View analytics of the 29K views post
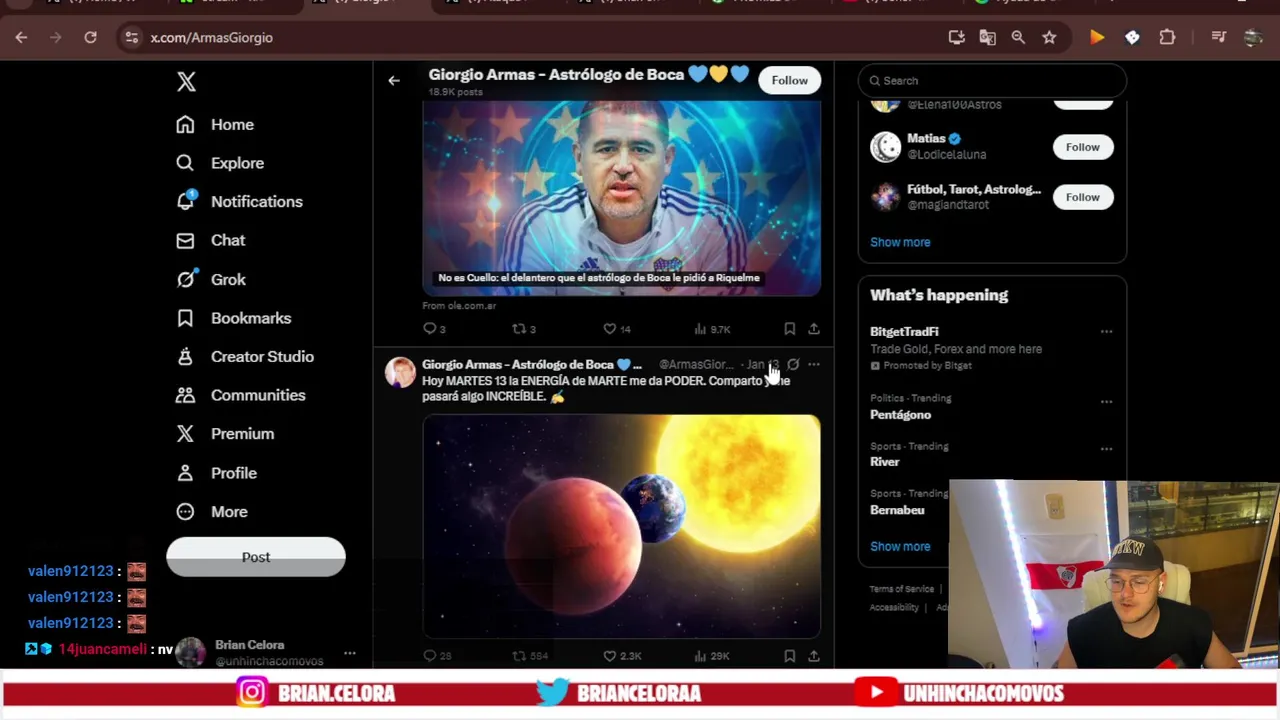The height and width of the screenshot is (720, 1280). pos(711,656)
